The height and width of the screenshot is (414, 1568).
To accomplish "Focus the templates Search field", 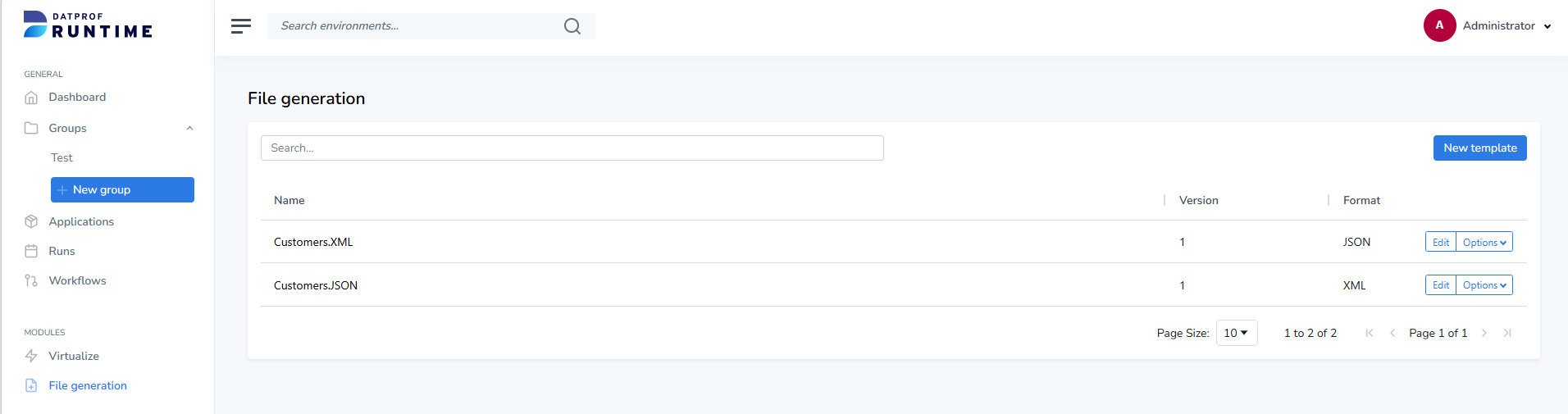I will coord(572,148).
